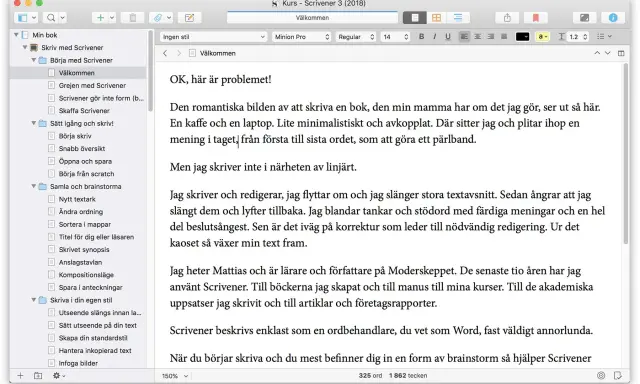Click the 'Välkommen' editor header title

(218, 53)
